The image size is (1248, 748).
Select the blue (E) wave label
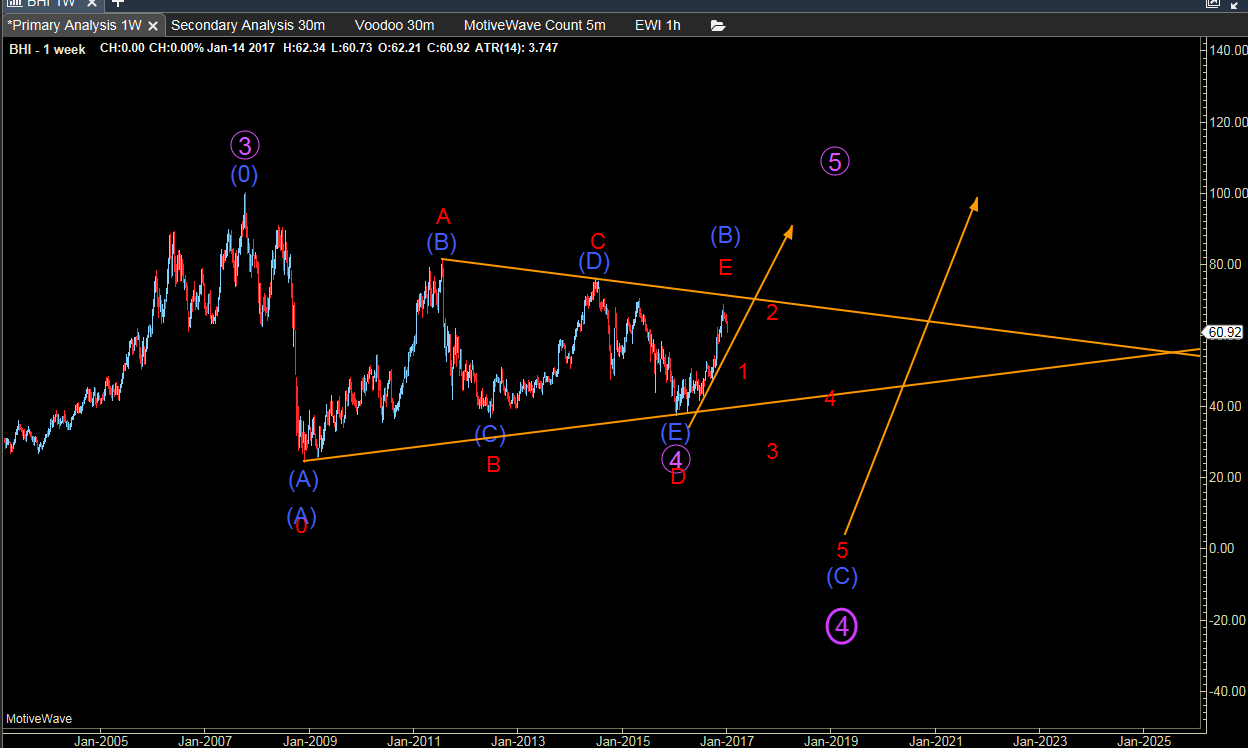tap(675, 433)
